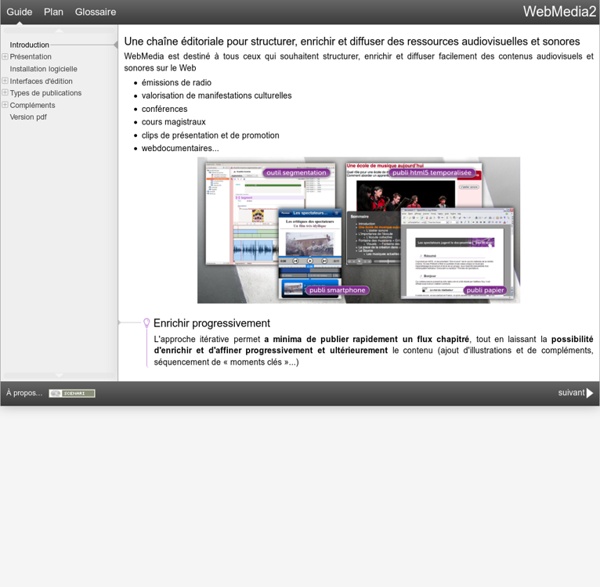Viewport: 600px width, 587px height.
Task: Click the WebMedia overview illustration image
Action: [x=359, y=230]
